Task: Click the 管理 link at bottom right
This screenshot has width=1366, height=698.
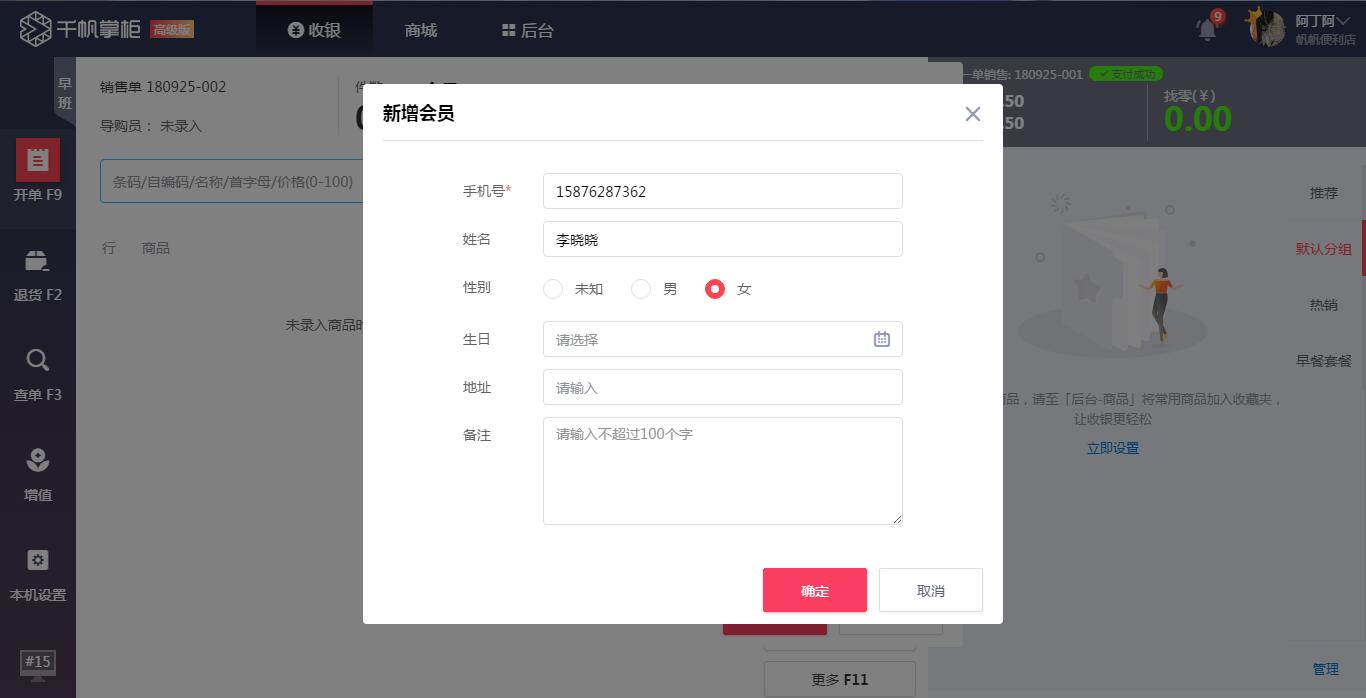Action: (x=1325, y=669)
